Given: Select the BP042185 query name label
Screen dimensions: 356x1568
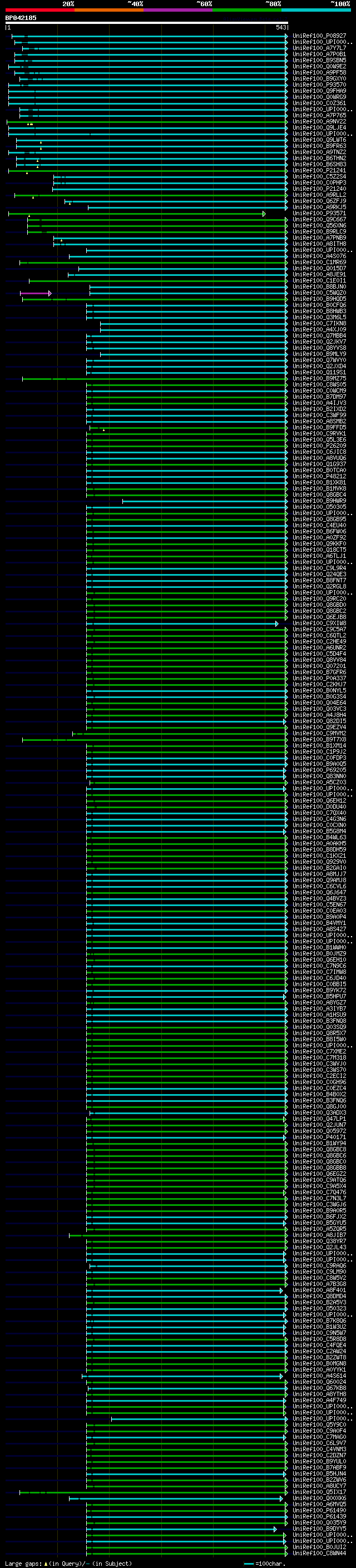Looking at the screenshot, I should [21, 18].
